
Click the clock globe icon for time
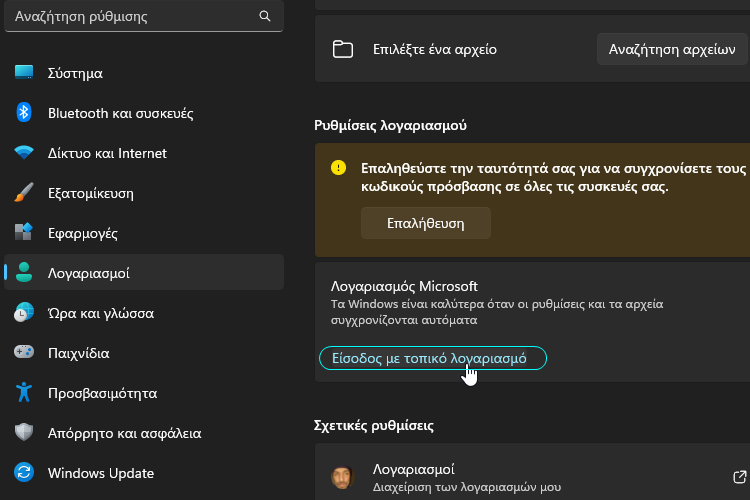click(24, 312)
